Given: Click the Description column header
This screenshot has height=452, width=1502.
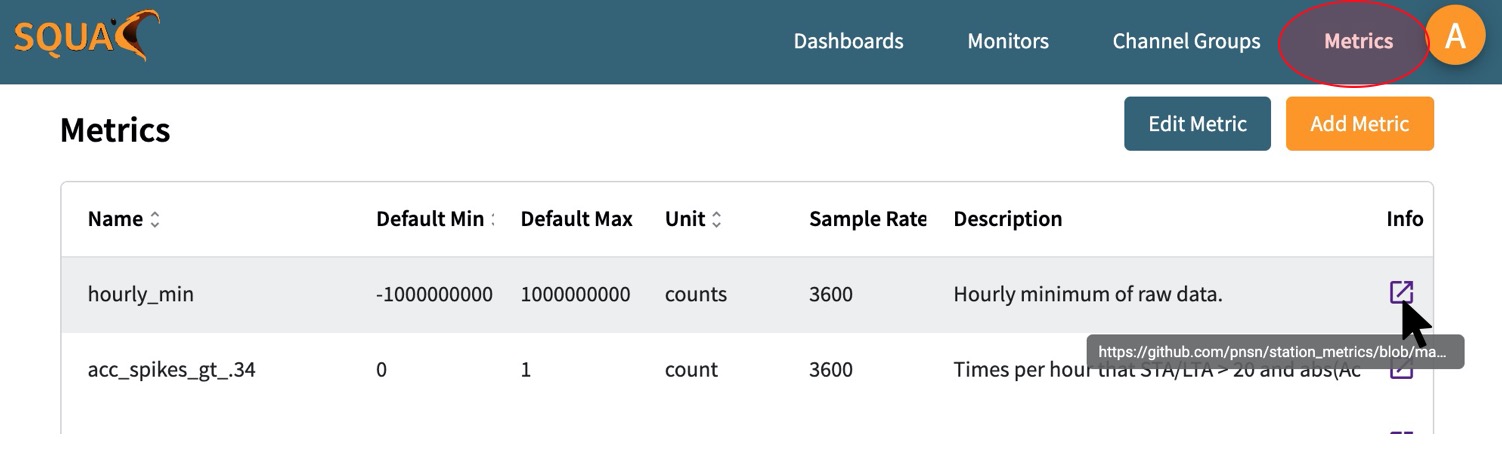Looking at the screenshot, I should point(1008,219).
